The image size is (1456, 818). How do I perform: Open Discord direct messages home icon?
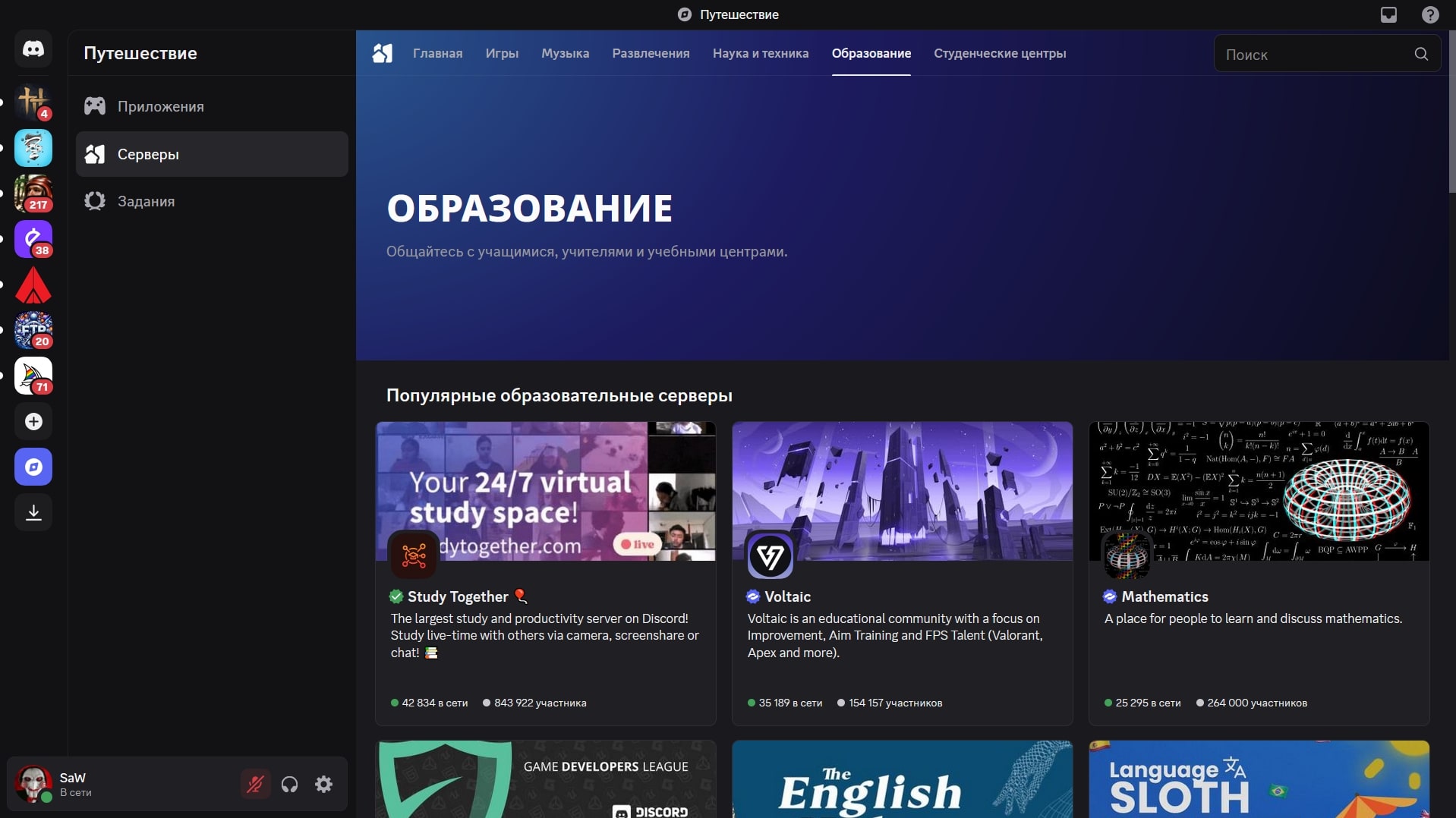[33, 49]
